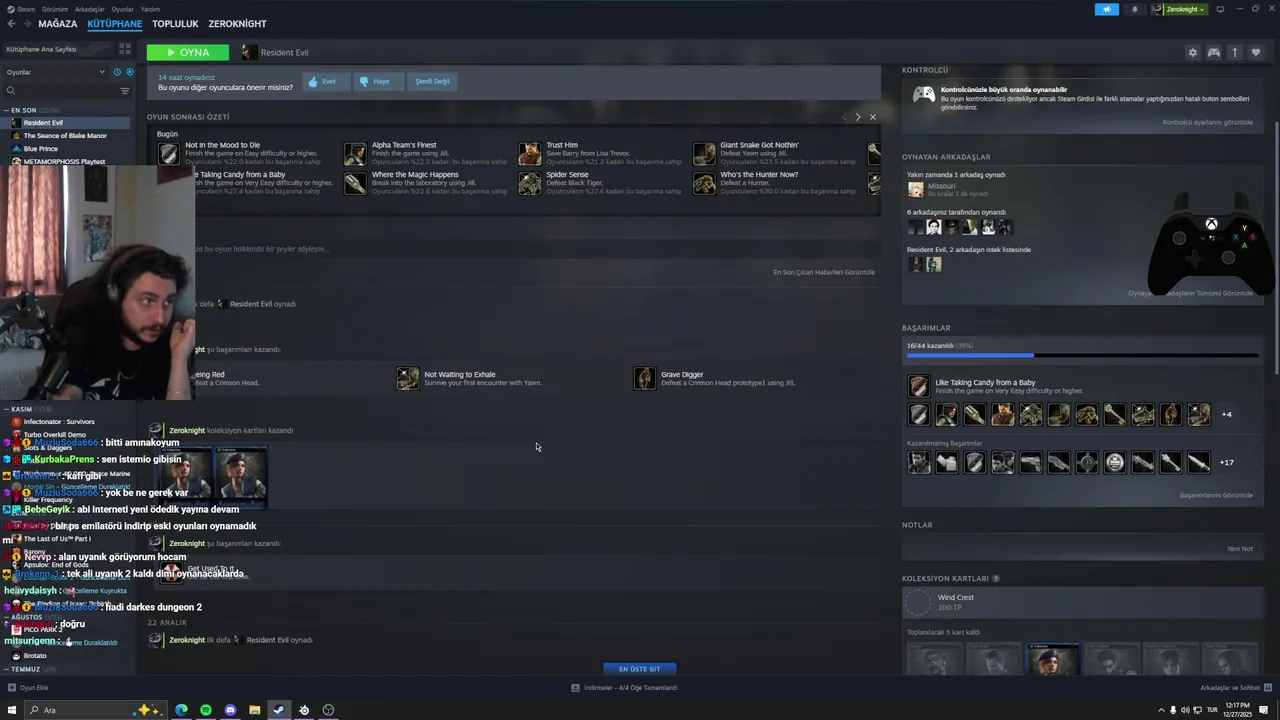Open the MAĞAZA tab
1280x720 pixels.
[58, 23]
